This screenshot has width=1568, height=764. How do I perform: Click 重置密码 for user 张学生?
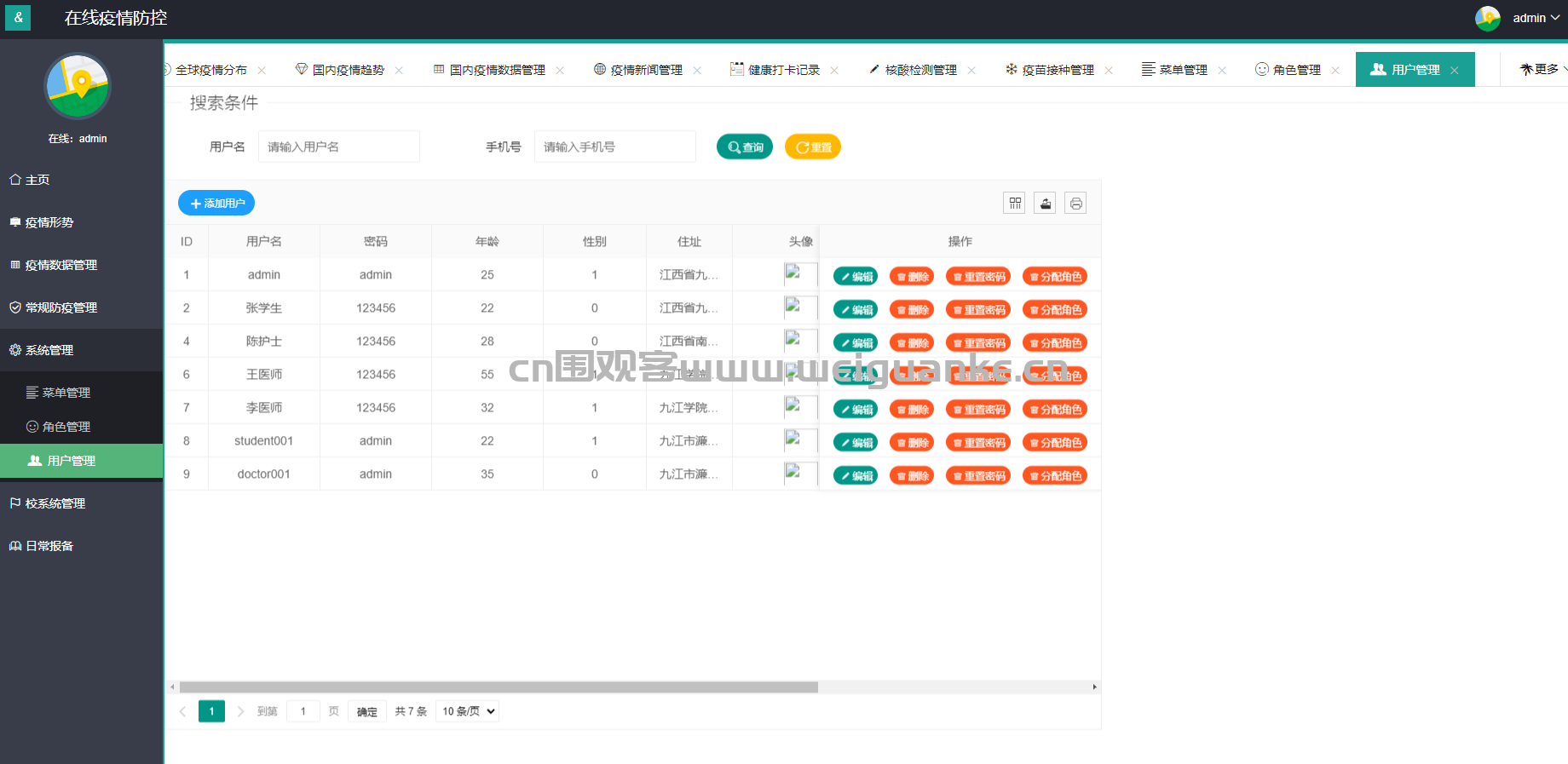point(978,310)
